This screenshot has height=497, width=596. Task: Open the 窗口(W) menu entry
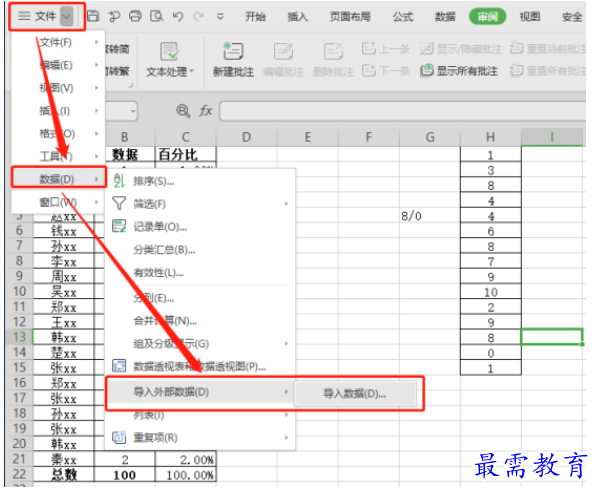[57, 202]
